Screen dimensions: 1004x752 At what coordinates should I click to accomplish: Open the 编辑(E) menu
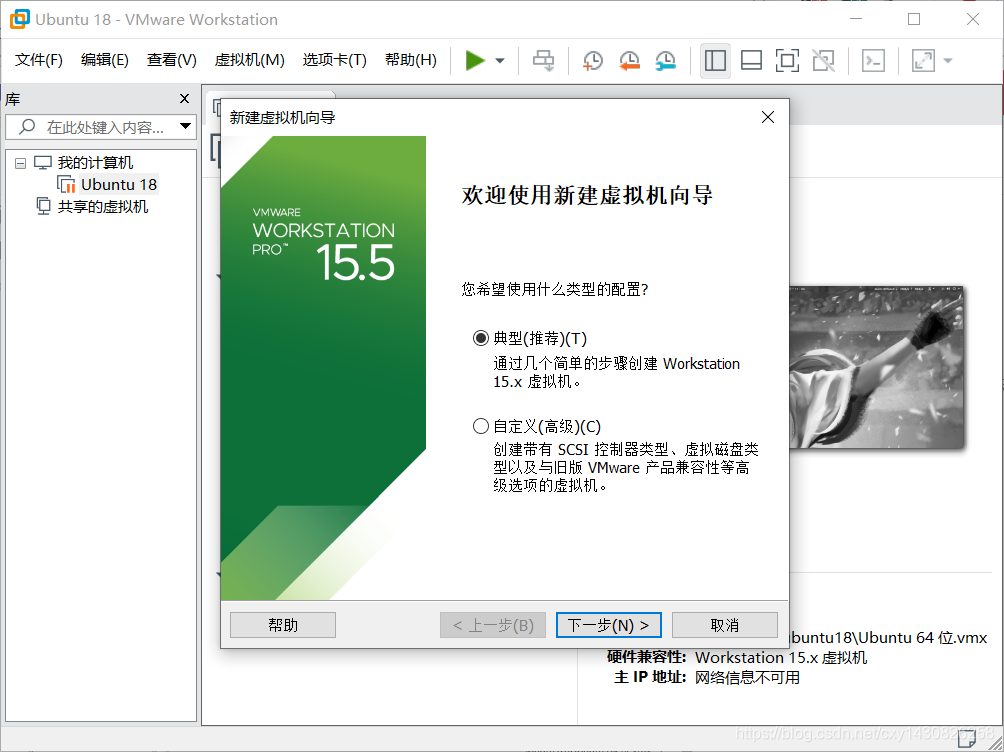[x=105, y=60]
